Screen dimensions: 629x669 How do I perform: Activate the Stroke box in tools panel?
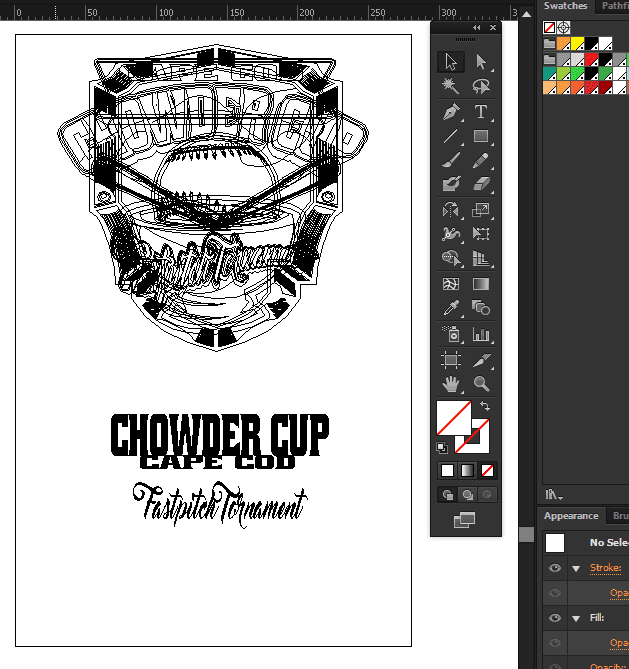[x=481, y=444]
